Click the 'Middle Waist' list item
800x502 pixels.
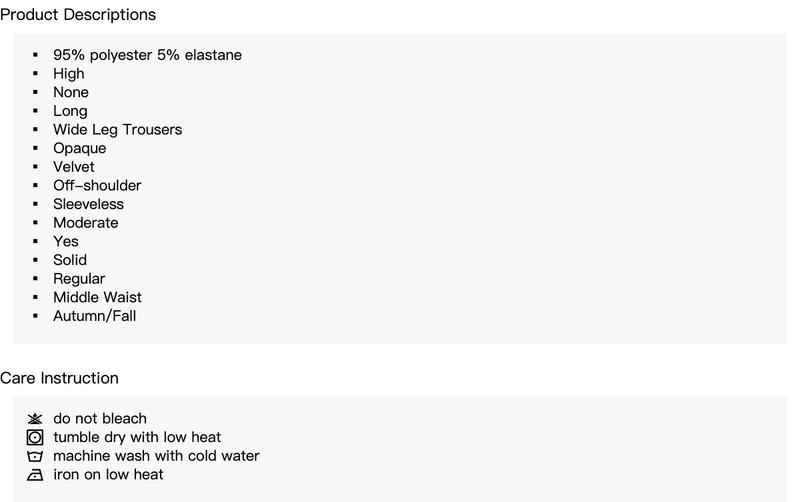97,297
